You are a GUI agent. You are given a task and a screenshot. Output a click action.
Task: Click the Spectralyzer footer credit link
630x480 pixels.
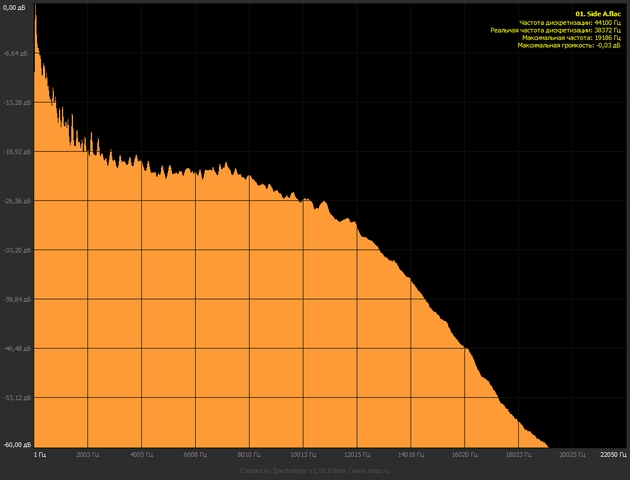pyautogui.click(x=315, y=470)
